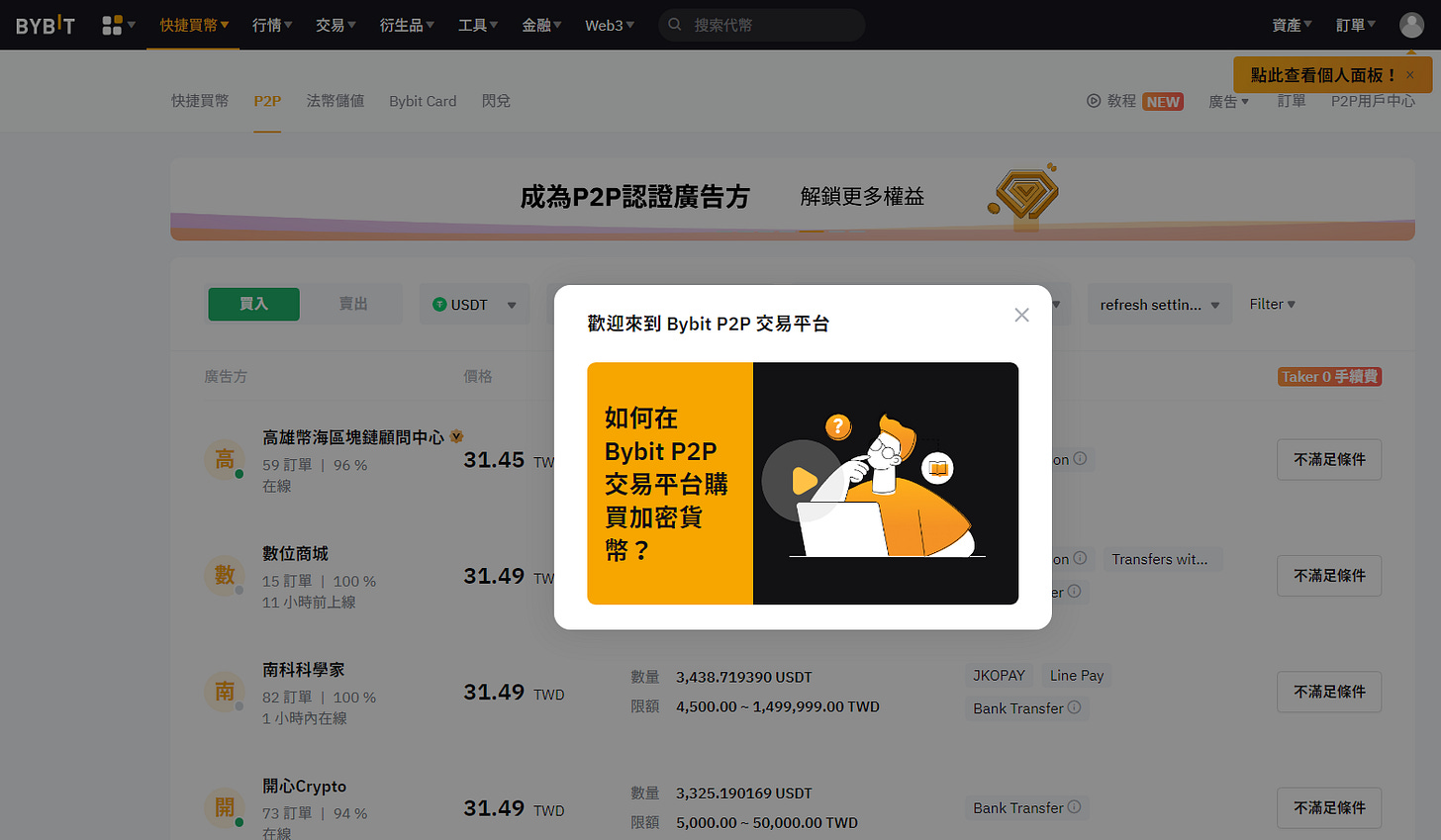Open the 衍生品 menu

(x=407, y=25)
